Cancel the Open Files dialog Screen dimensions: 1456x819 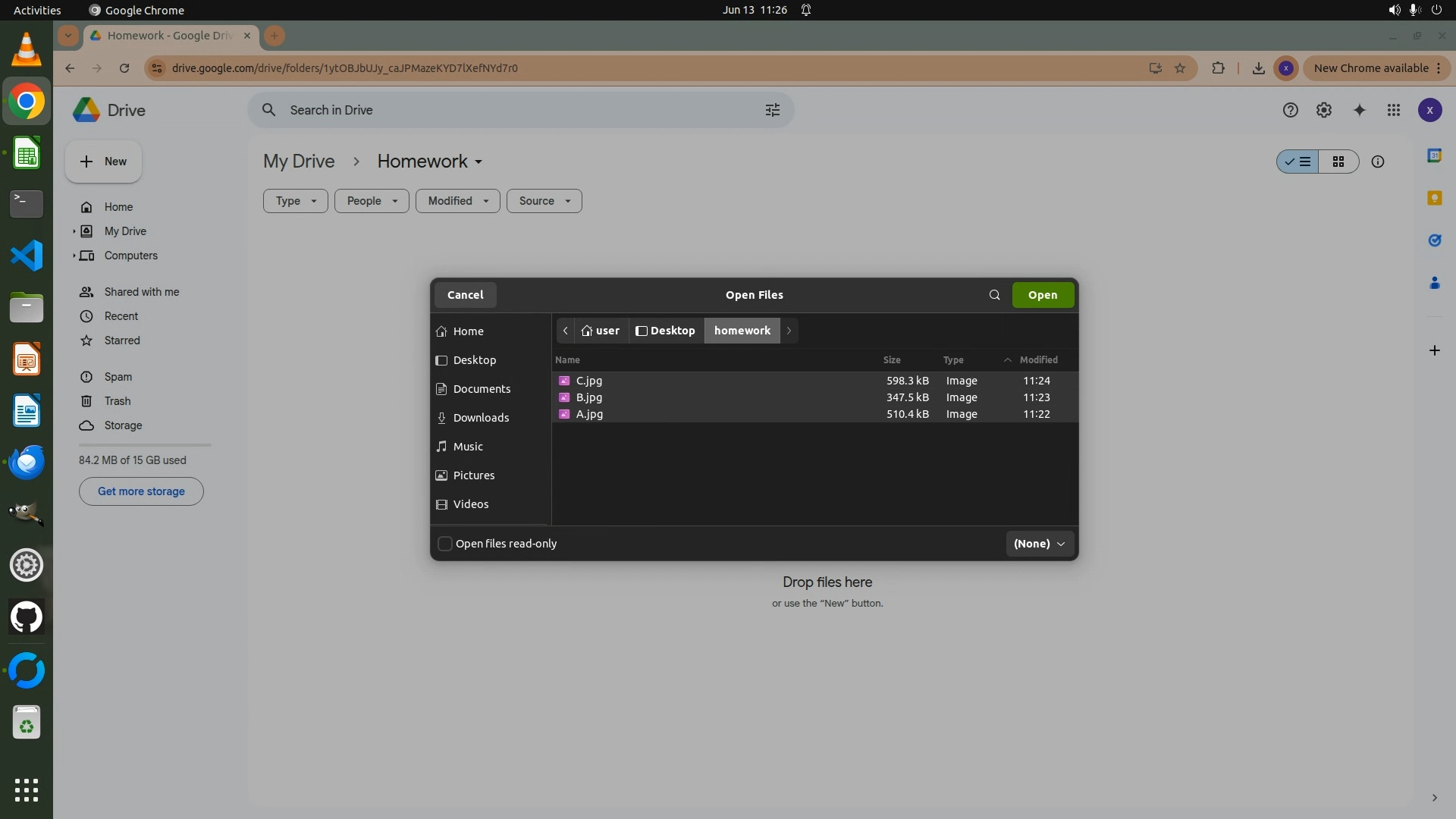coord(465,295)
